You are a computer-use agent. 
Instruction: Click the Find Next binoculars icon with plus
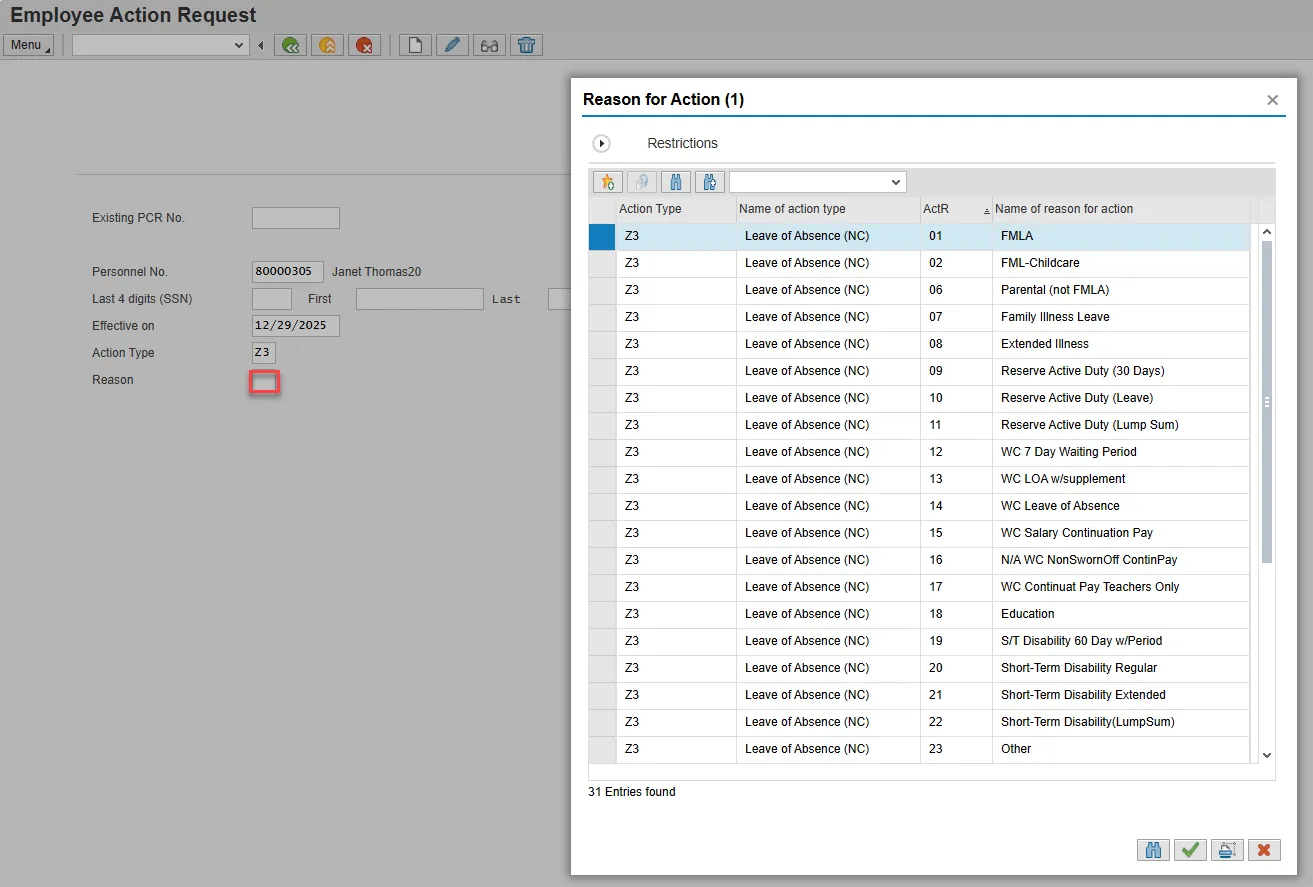(710, 182)
